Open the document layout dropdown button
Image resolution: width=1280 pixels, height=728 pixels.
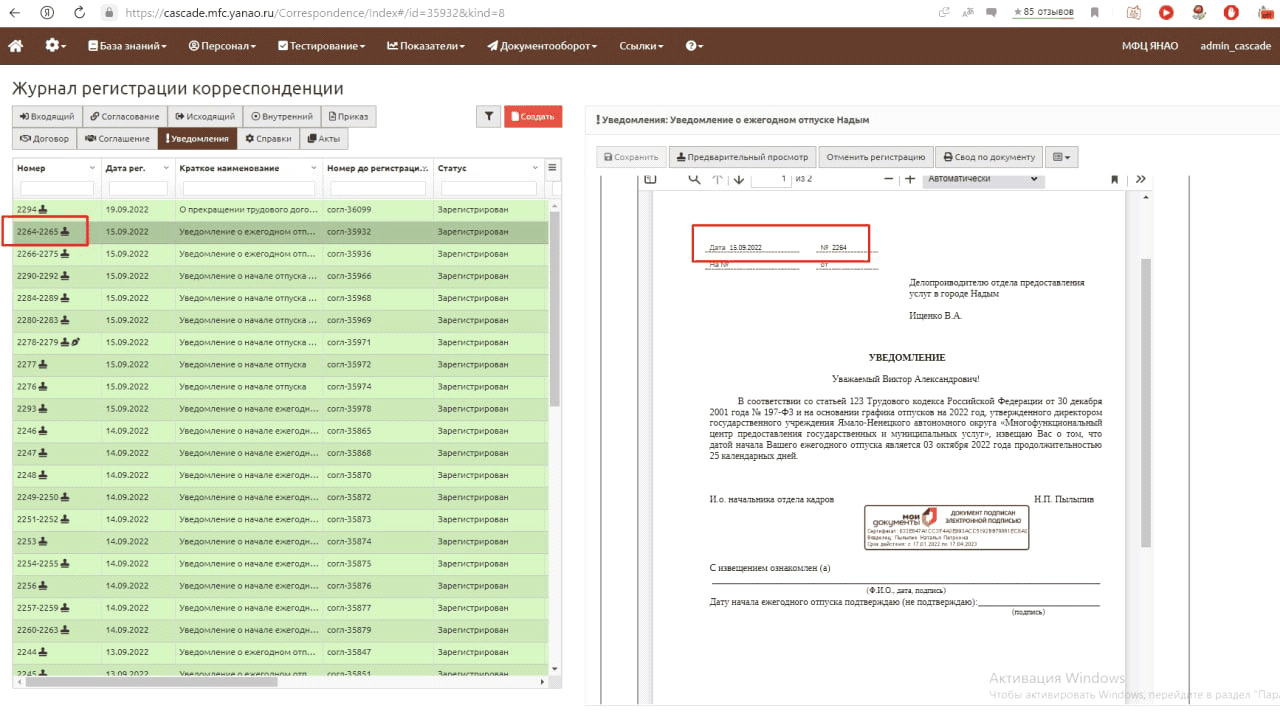pyautogui.click(x=1061, y=157)
